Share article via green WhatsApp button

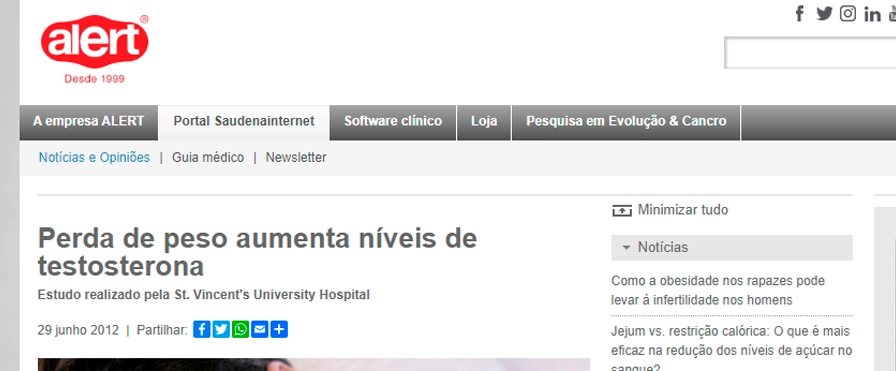[x=241, y=329]
